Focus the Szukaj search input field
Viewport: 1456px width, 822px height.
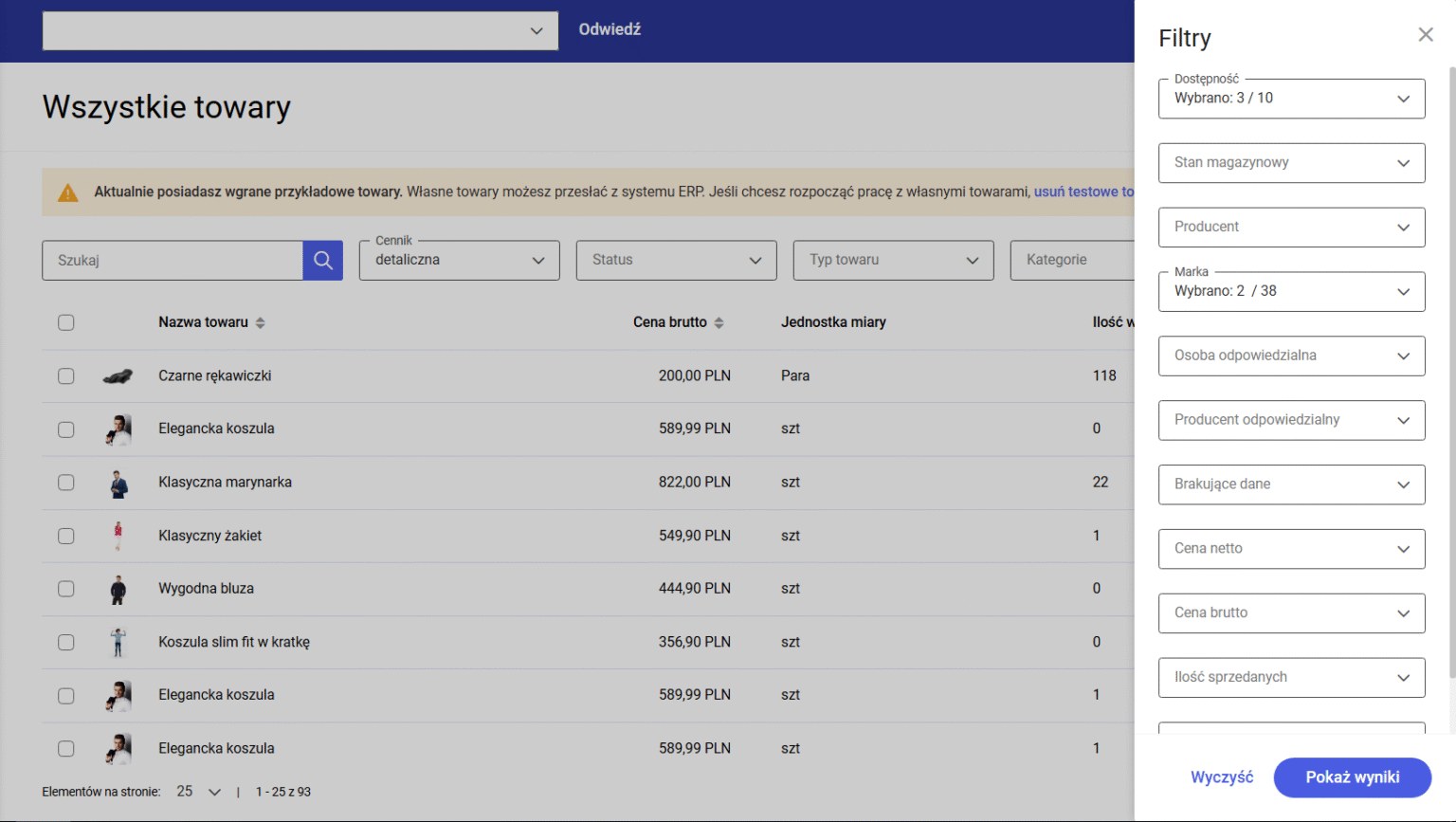click(x=173, y=260)
